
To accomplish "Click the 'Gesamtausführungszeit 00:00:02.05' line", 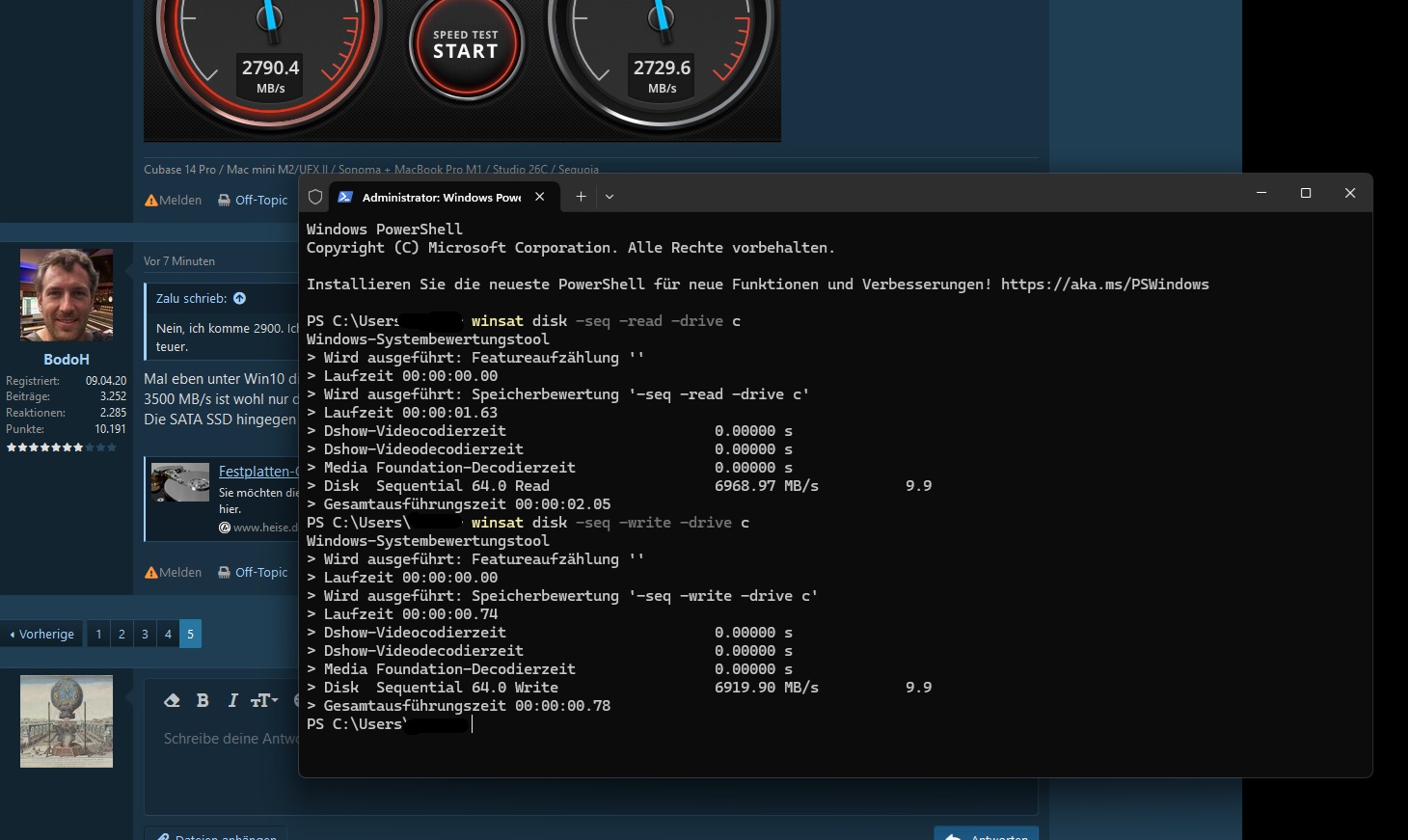I will (x=458, y=504).
